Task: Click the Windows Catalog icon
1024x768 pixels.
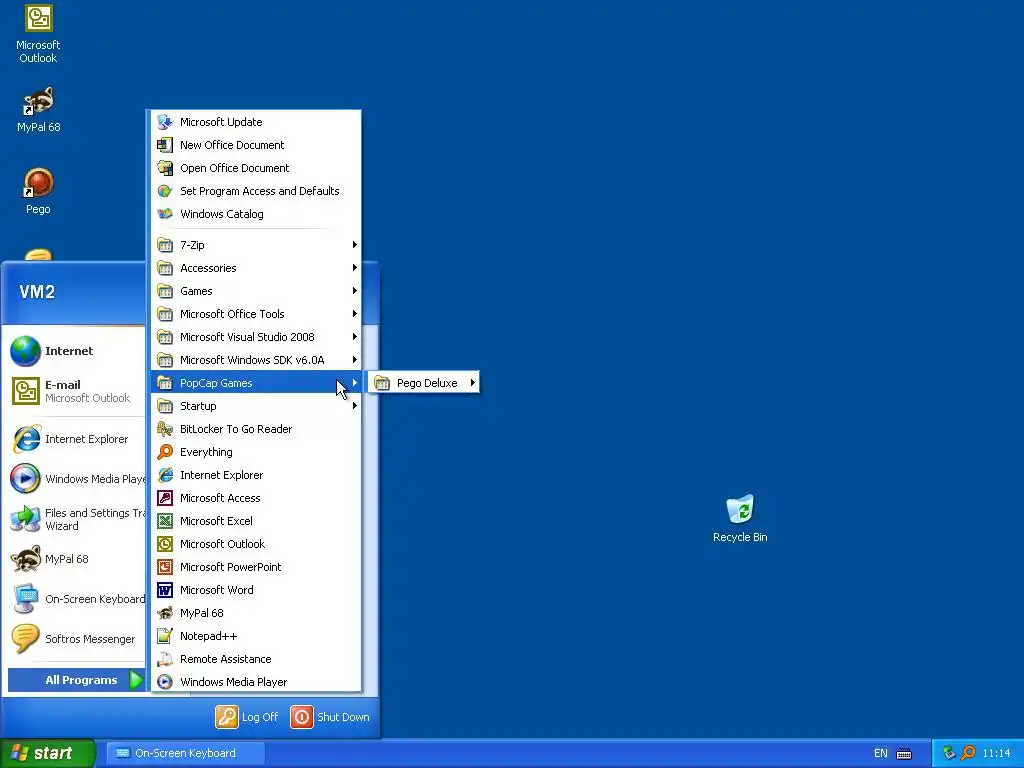Action: point(165,214)
